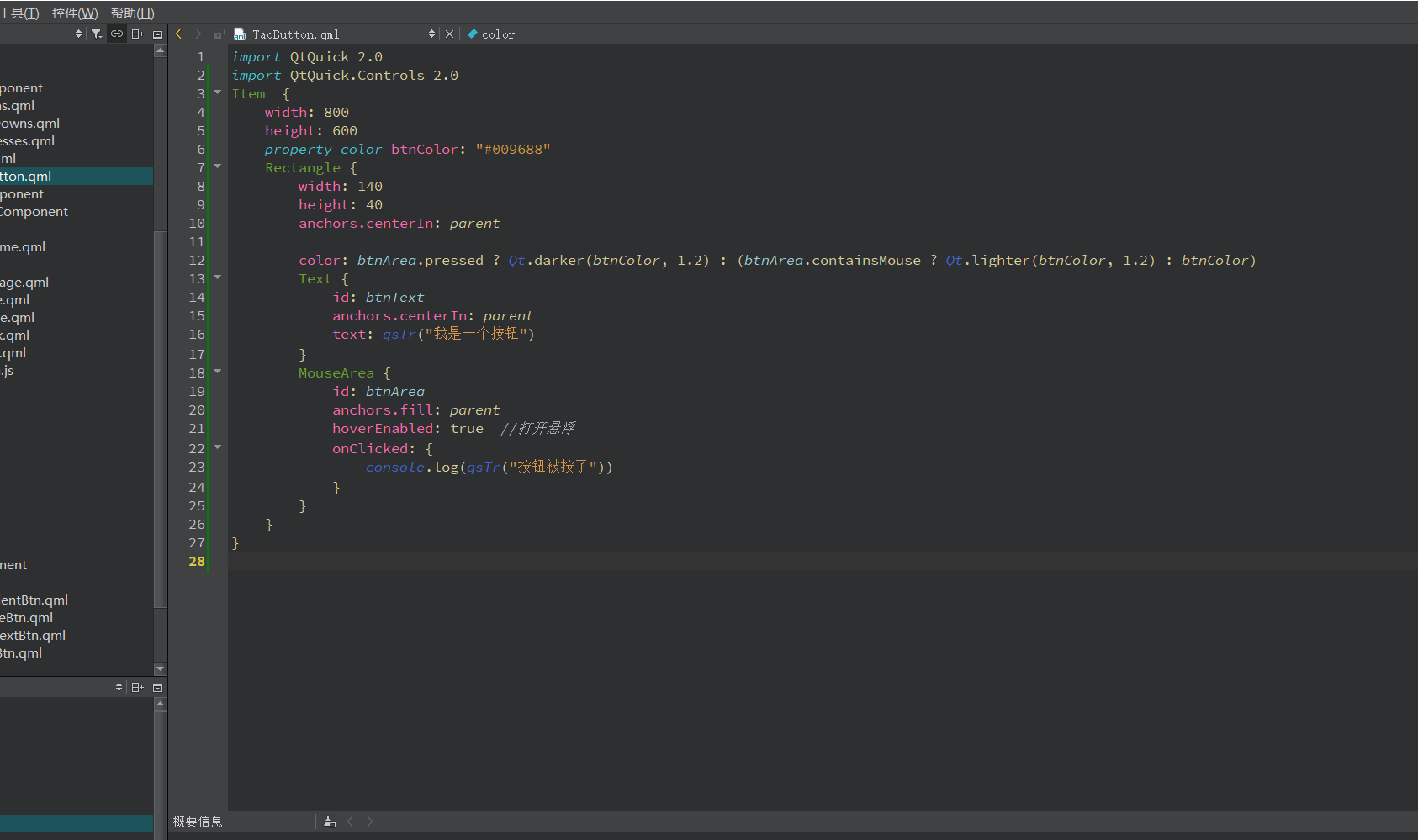Click the project tree vertical scrollbar thumb

[161, 418]
